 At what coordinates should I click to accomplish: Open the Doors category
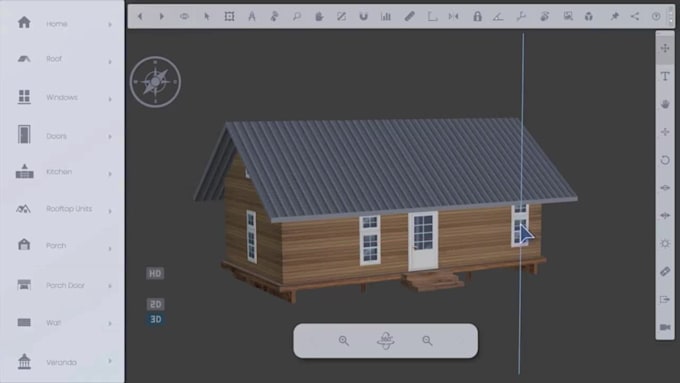click(62, 136)
